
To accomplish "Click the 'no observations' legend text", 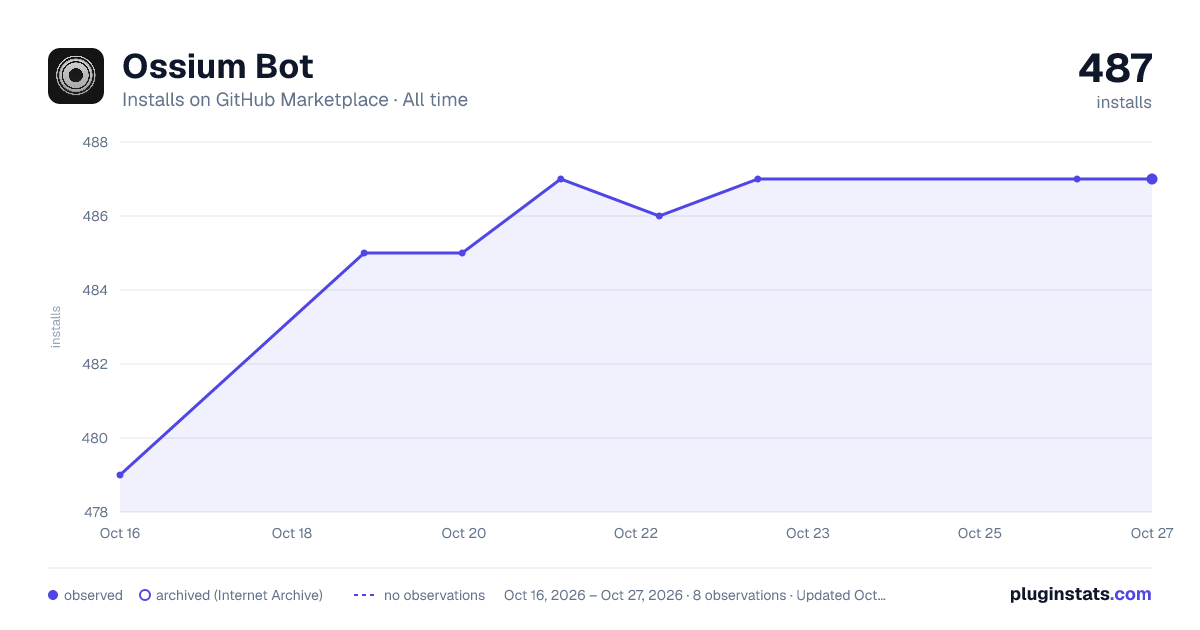I will (434, 595).
